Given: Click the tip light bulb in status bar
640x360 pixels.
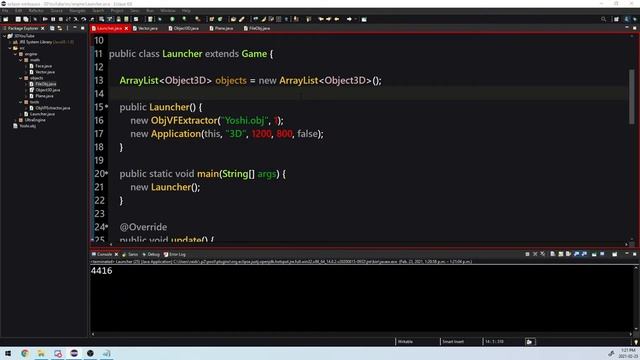Looking at the screenshot, I should tap(636, 342).
